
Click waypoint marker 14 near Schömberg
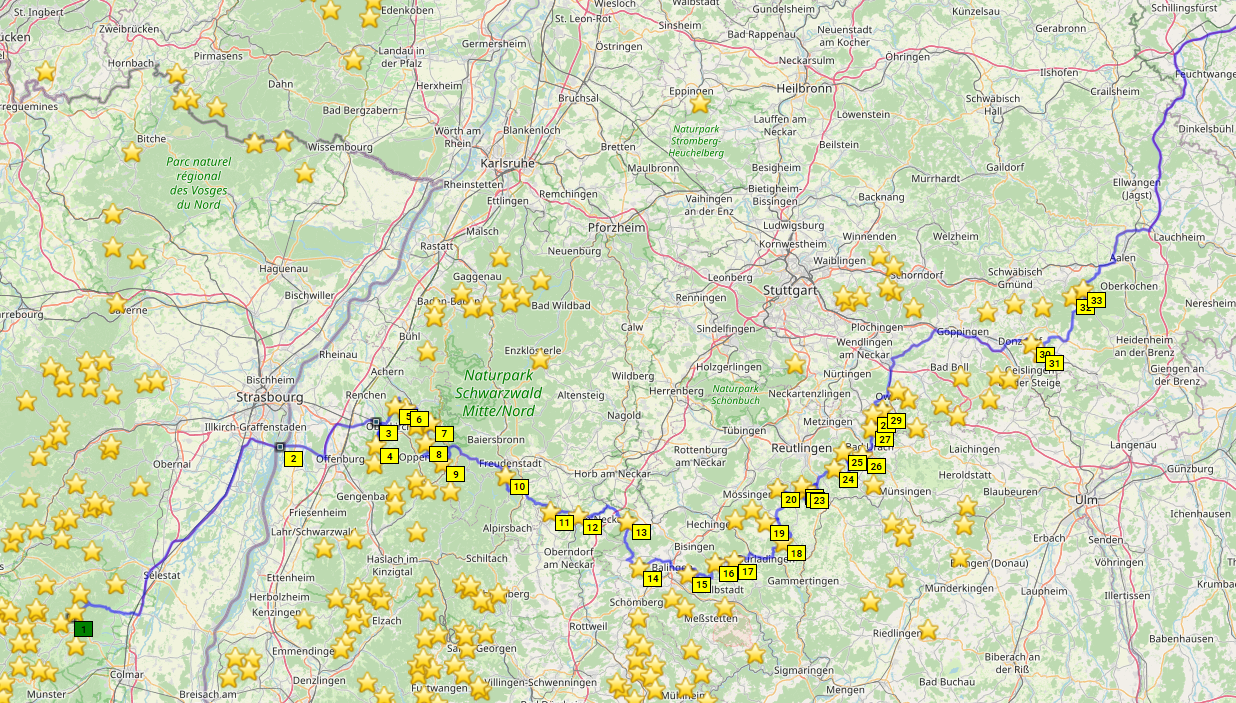(652, 579)
